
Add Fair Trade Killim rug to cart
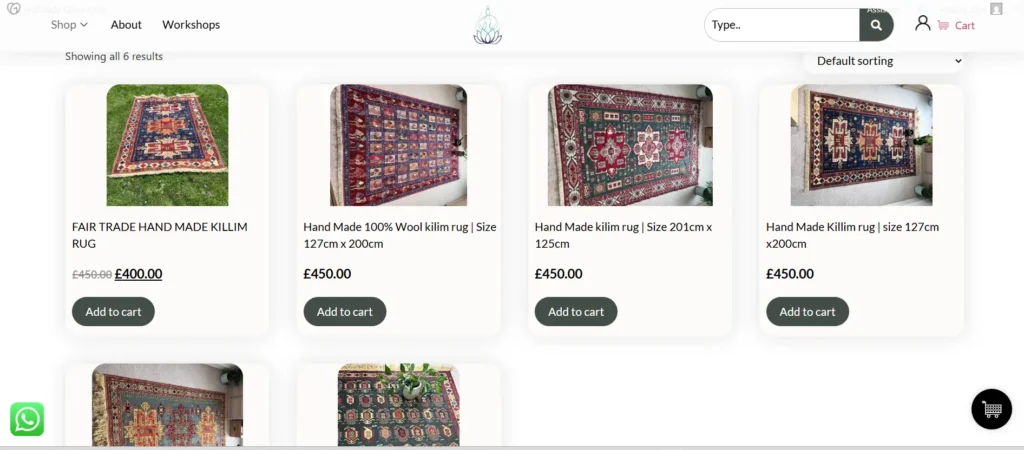[113, 311]
